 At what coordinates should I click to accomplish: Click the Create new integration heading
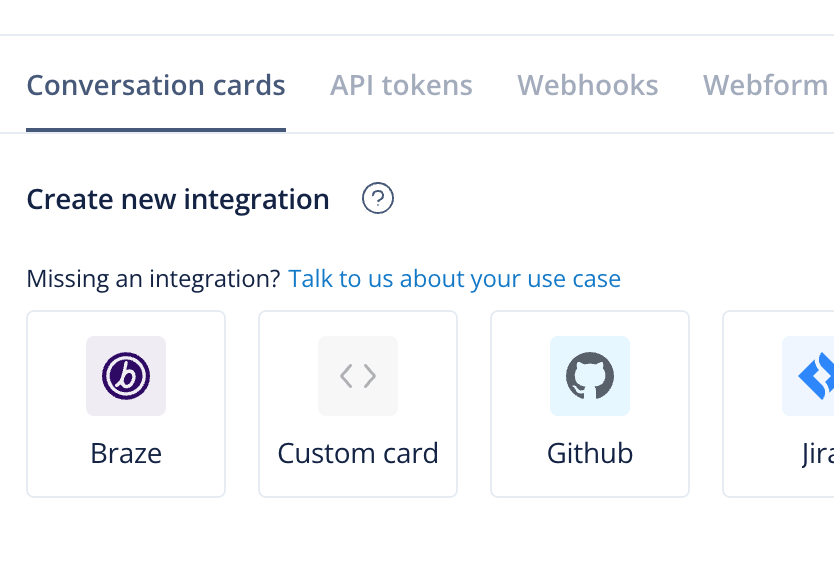(x=178, y=199)
